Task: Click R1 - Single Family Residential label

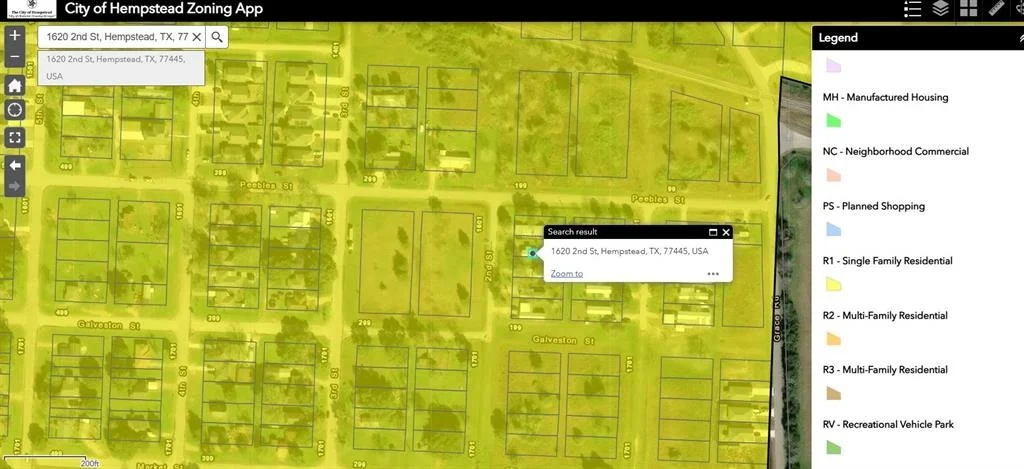Action: [x=887, y=261]
